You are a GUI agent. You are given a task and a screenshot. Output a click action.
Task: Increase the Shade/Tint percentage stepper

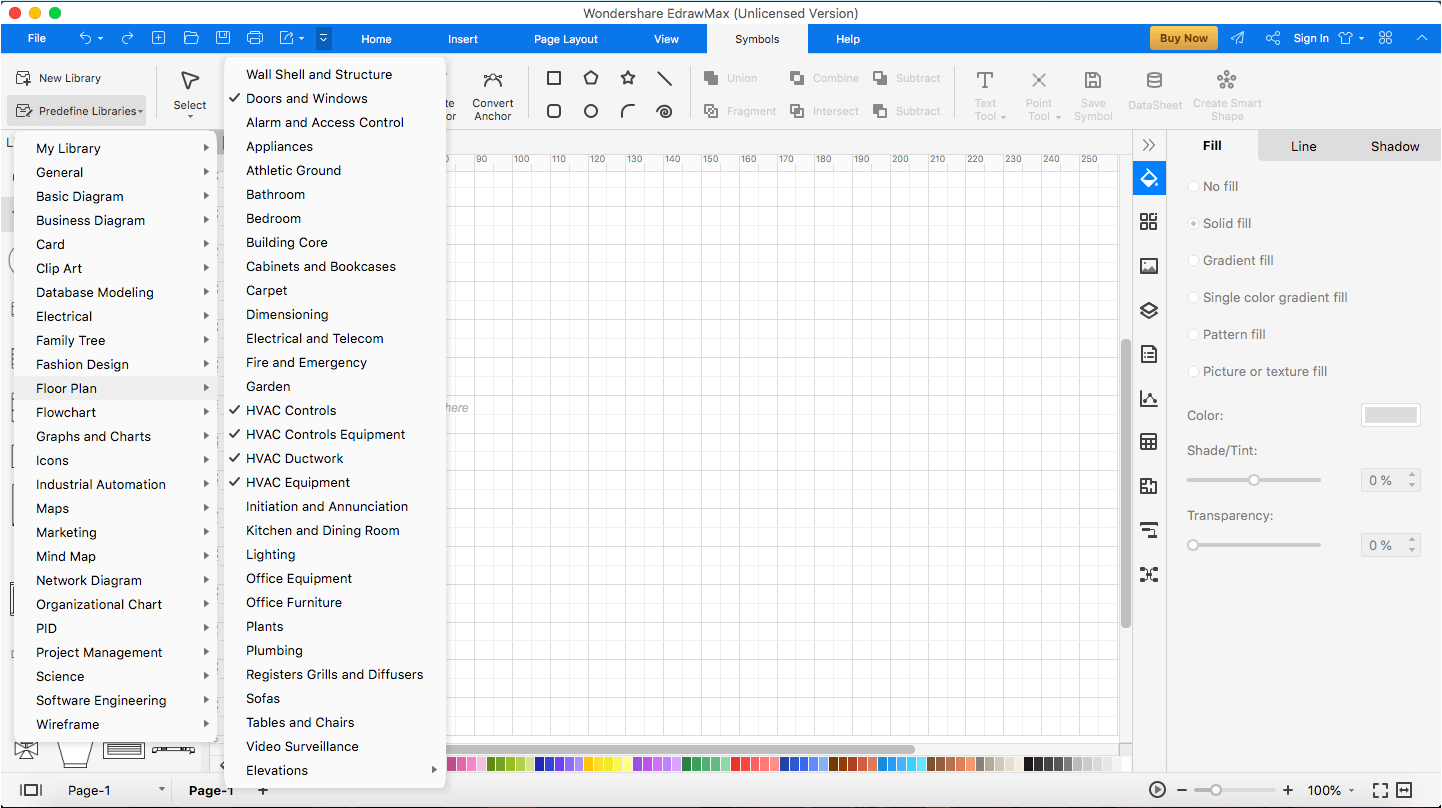click(1412, 476)
